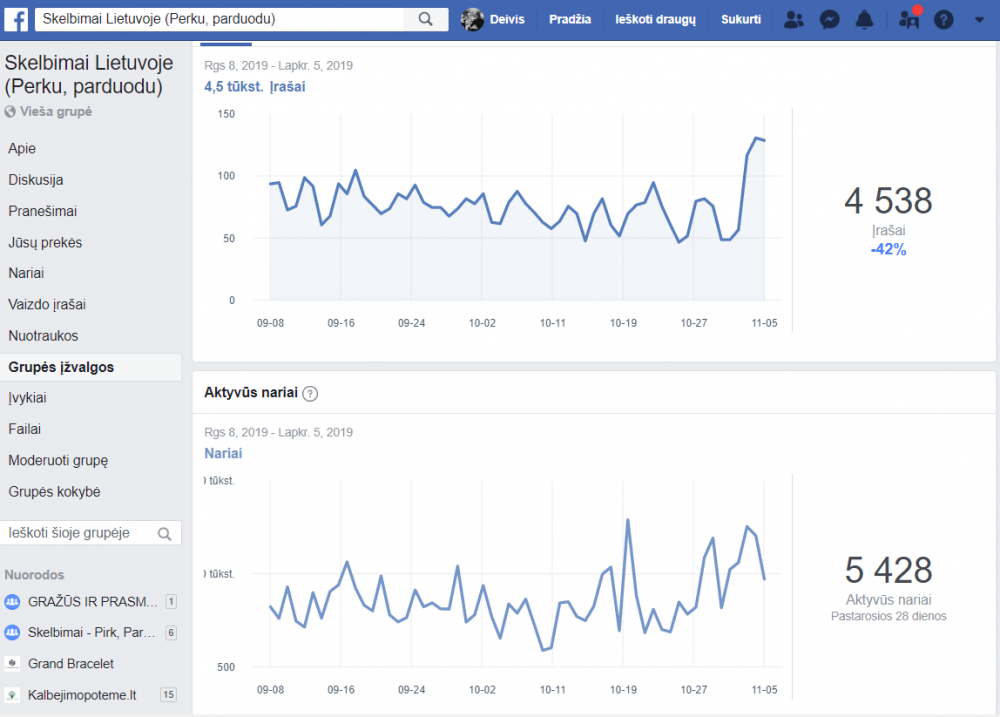This screenshot has height=717, width=1000.
Task: Select Nariai in the group sidebar
Action: pyautogui.click(x=26, y=273)
